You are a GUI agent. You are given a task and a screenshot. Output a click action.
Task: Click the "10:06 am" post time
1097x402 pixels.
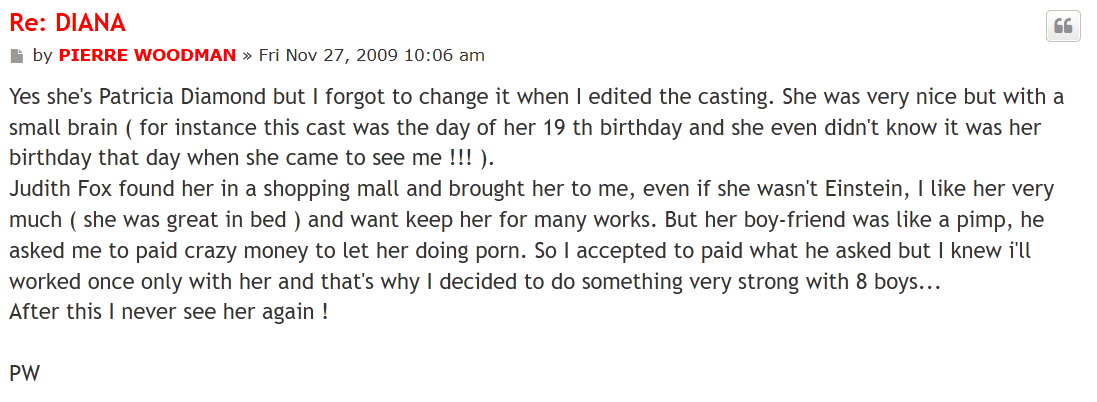[446, 55]
